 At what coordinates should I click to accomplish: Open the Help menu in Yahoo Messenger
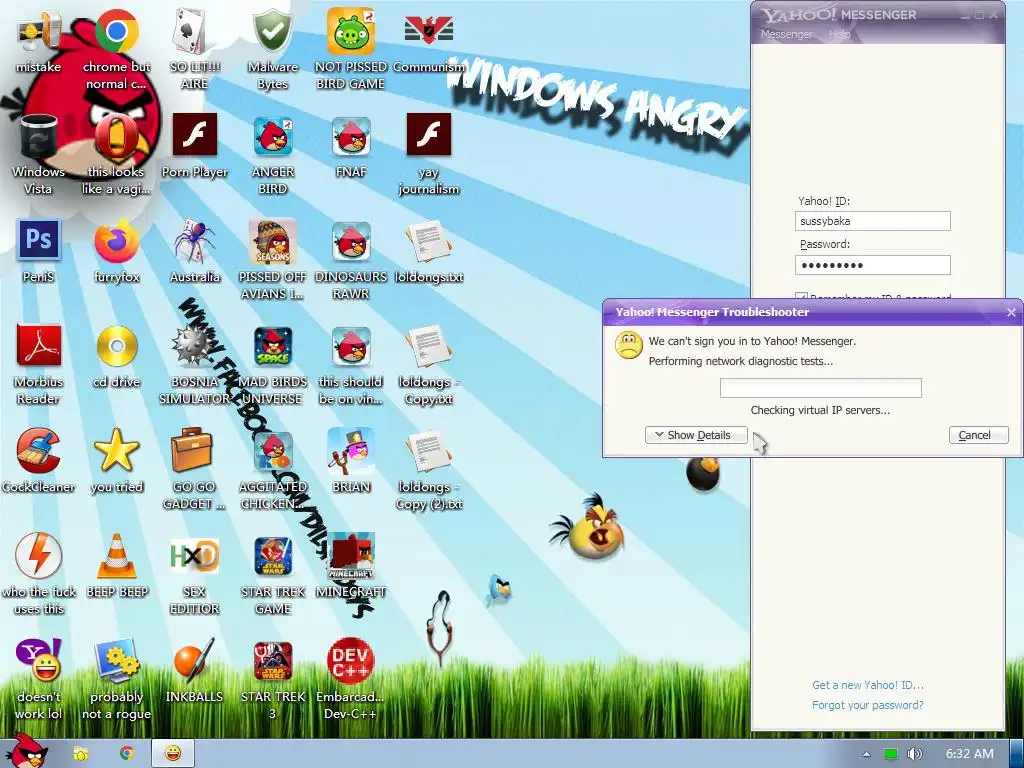tap(839, 34)
